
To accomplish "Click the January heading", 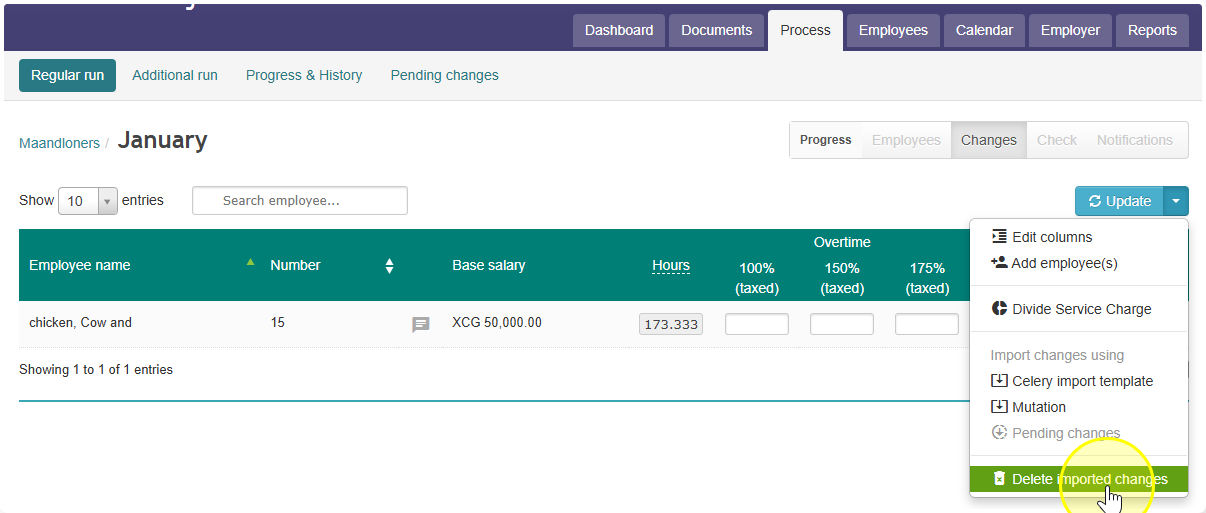I will (x=162, y=140).
